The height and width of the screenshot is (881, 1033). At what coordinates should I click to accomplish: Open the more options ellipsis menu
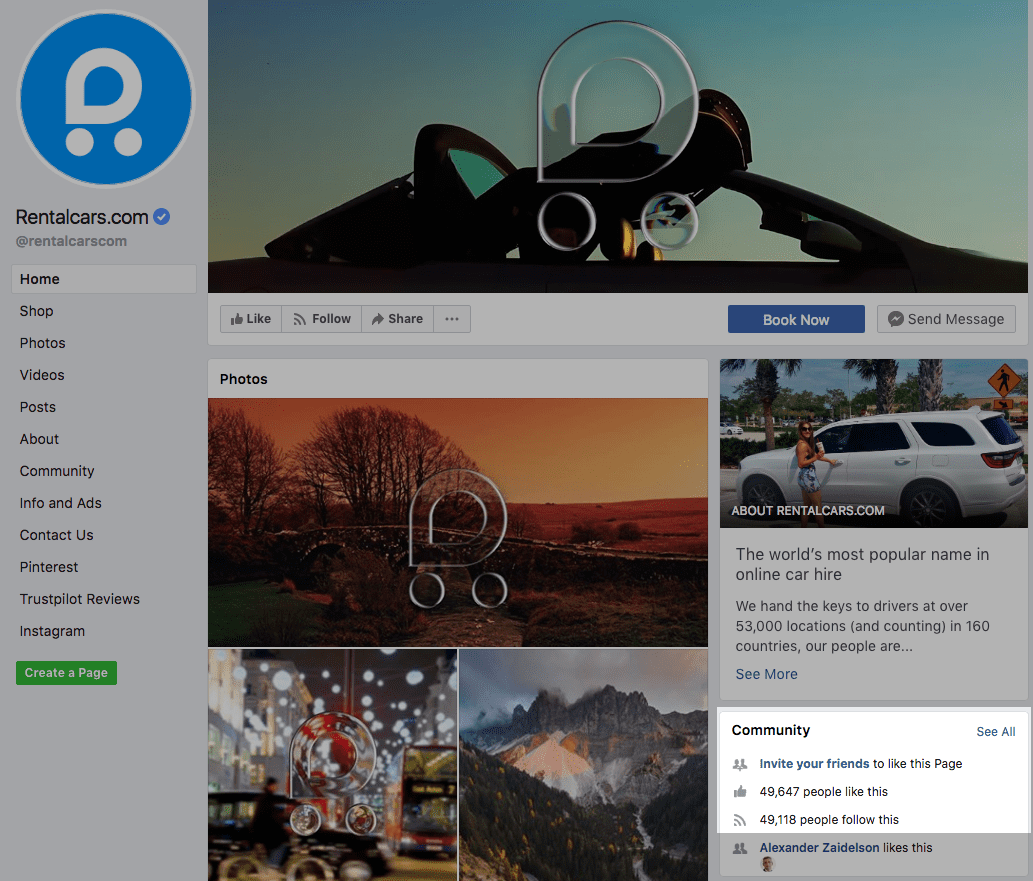point(452,318)
